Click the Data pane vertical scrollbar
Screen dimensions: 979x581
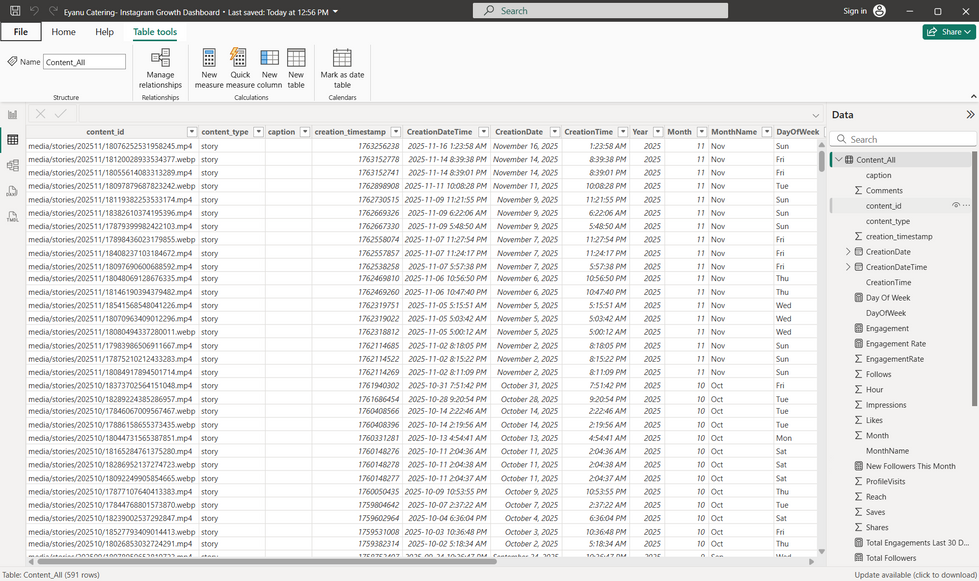(x=975, y=278)
